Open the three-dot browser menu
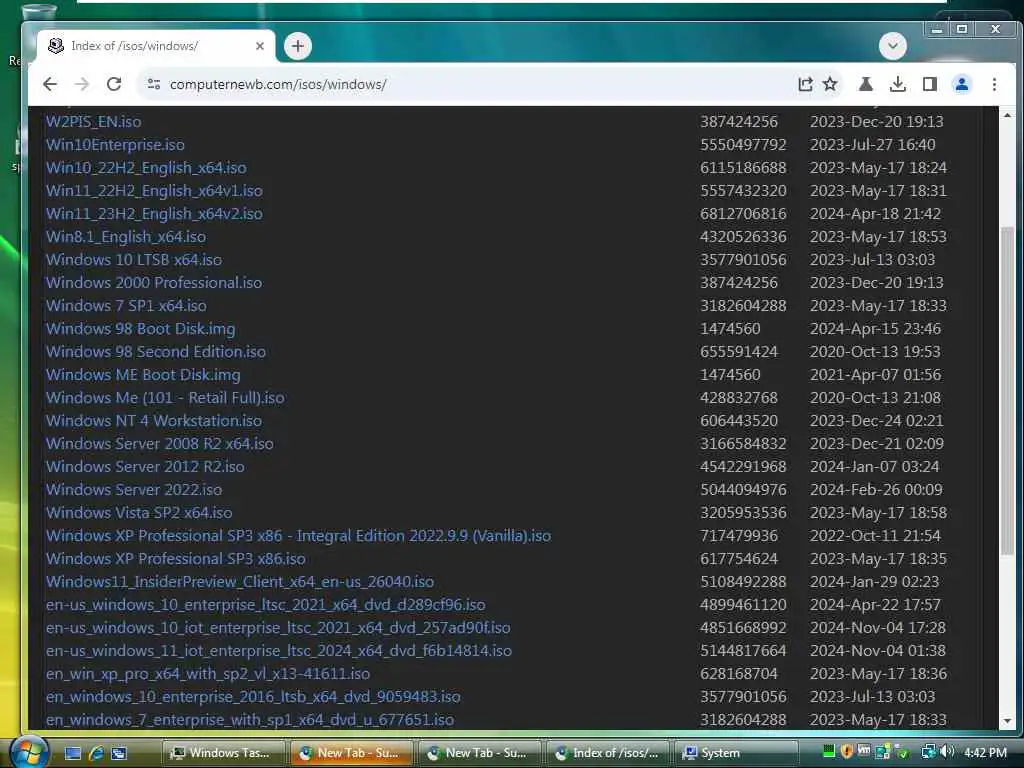1024x768 pixels. click(x=994, y=84)
